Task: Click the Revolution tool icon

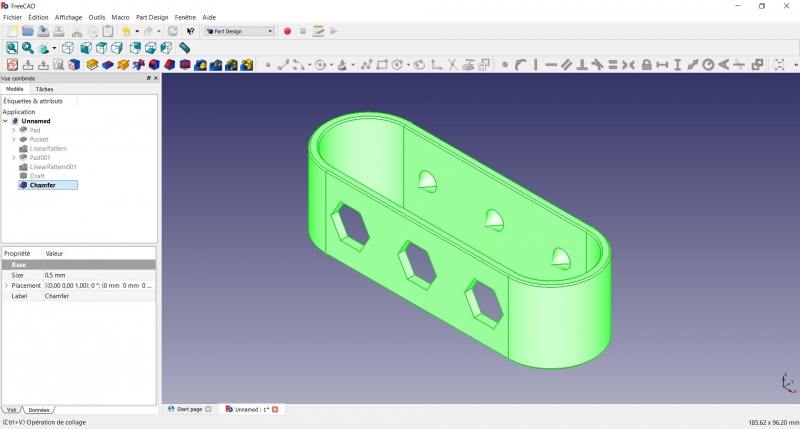Action: 123,65
